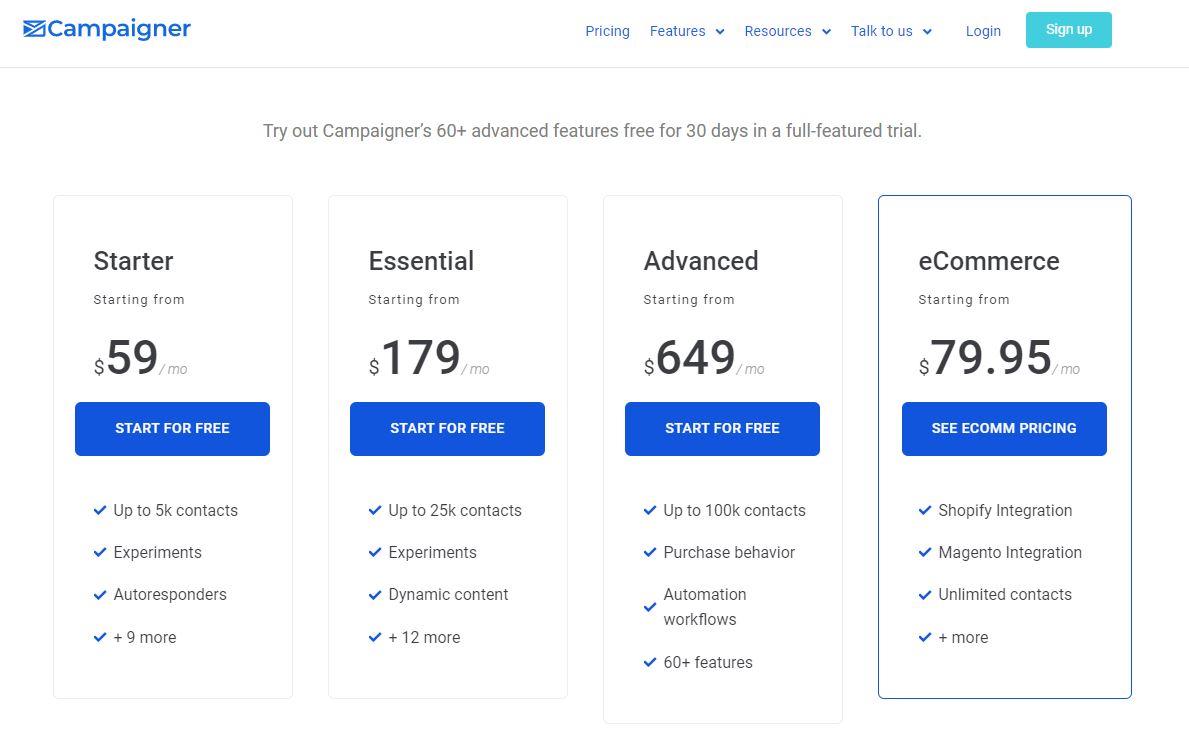
Task: Click the Campaigner envelope logo
Action: (107, 29)
